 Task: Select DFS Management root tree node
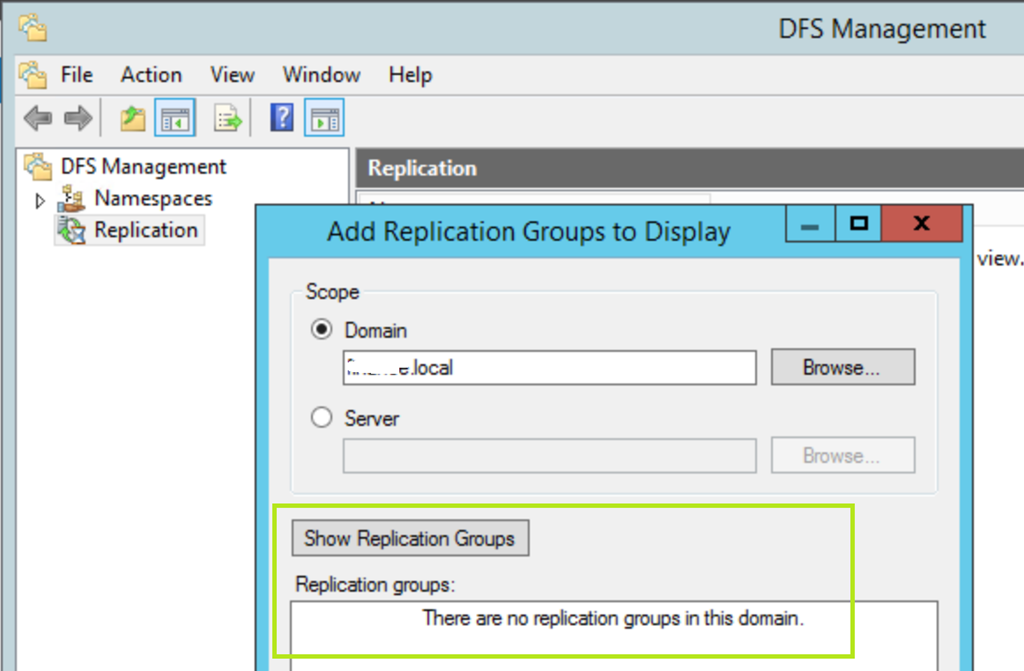tap(143, 166)
